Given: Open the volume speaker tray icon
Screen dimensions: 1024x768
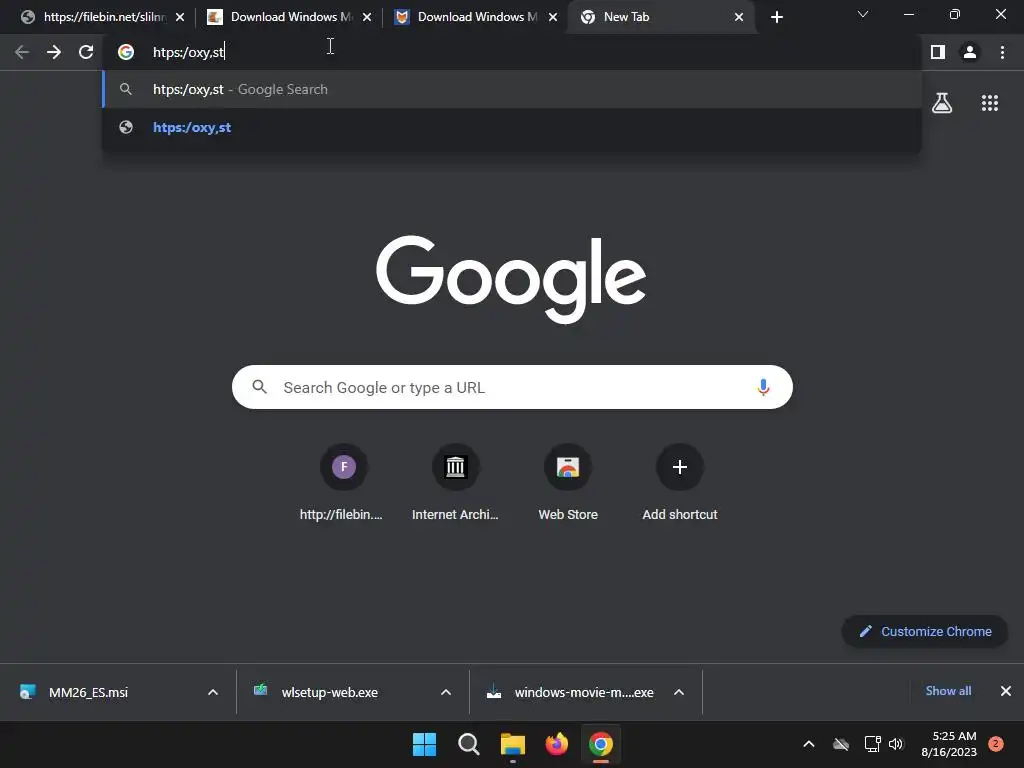Looking at the screenshot, I should 896,744.
